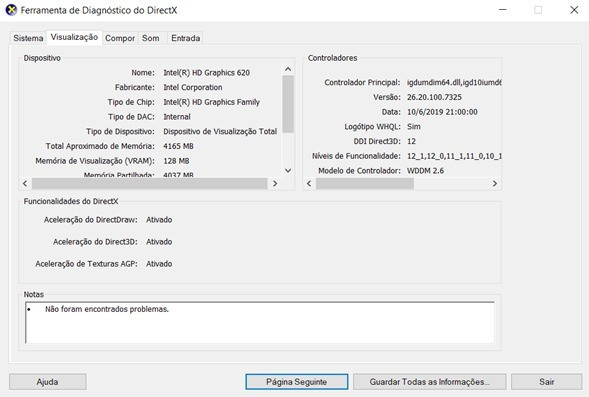
Task: Click Controladores horizontal scroll left arrow
Action: pyautogui.click(x=309, y=184)
